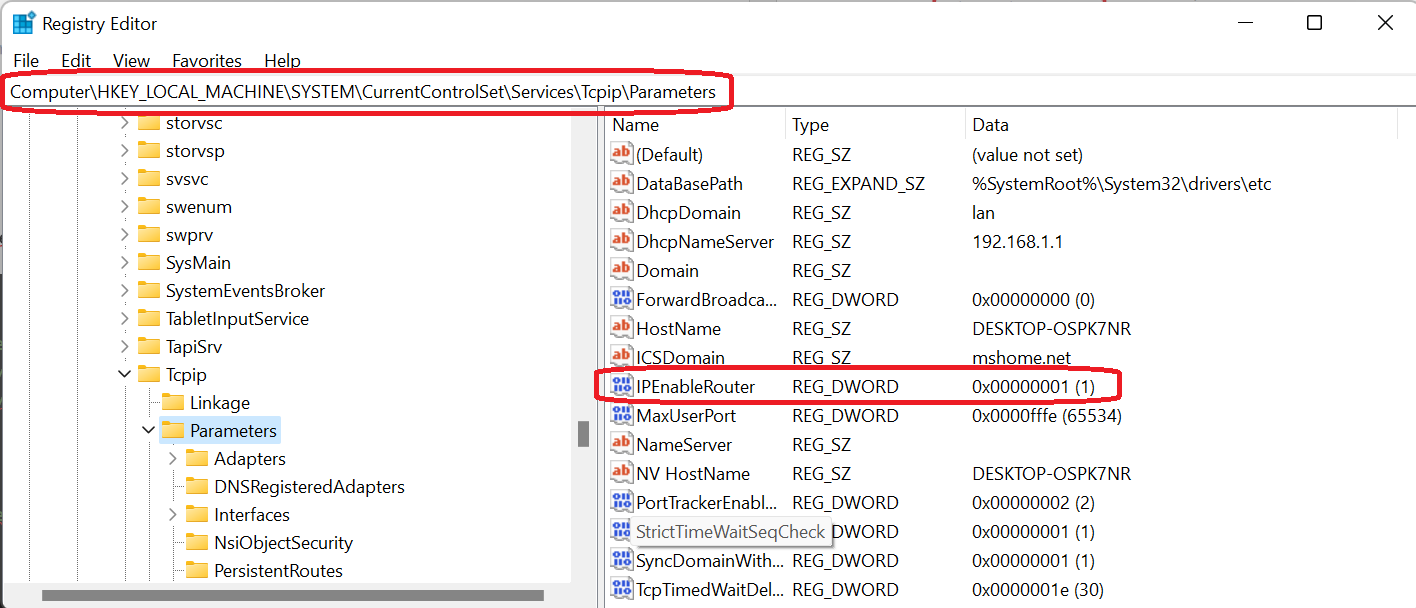Select the Parameters key in tree
1416x608 pixels.
233,431
